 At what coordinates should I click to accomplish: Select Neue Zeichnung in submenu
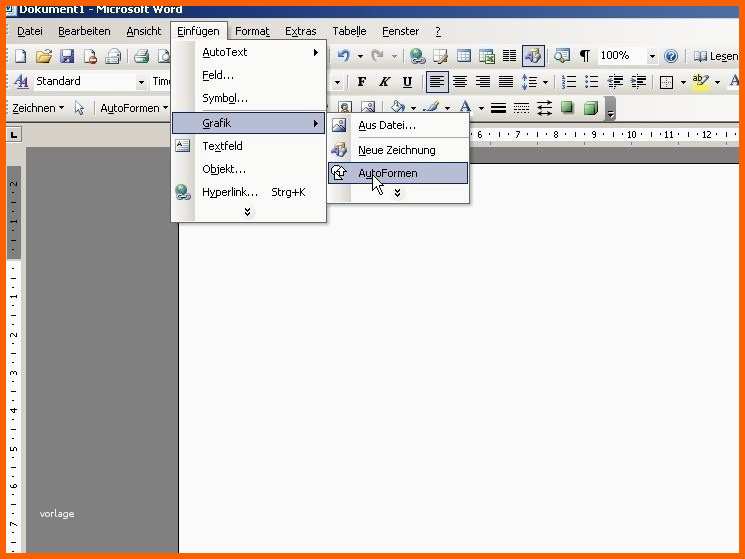click(398, 150)
